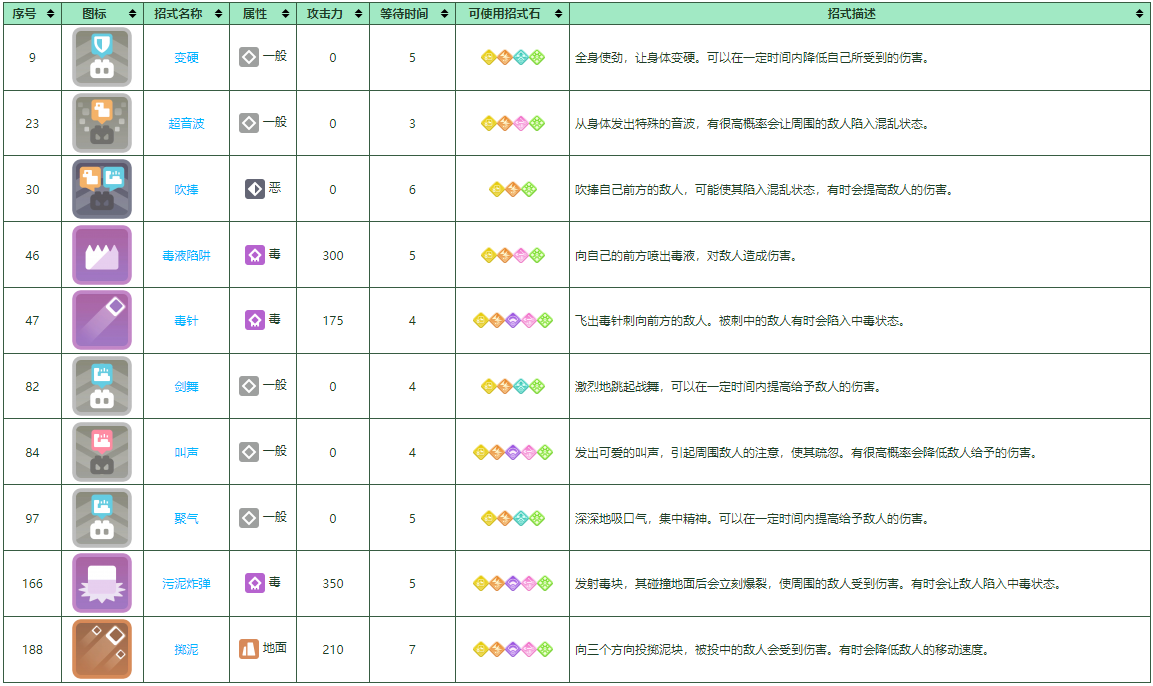Click the 毒液陷阱 move icon

(102, 255)
